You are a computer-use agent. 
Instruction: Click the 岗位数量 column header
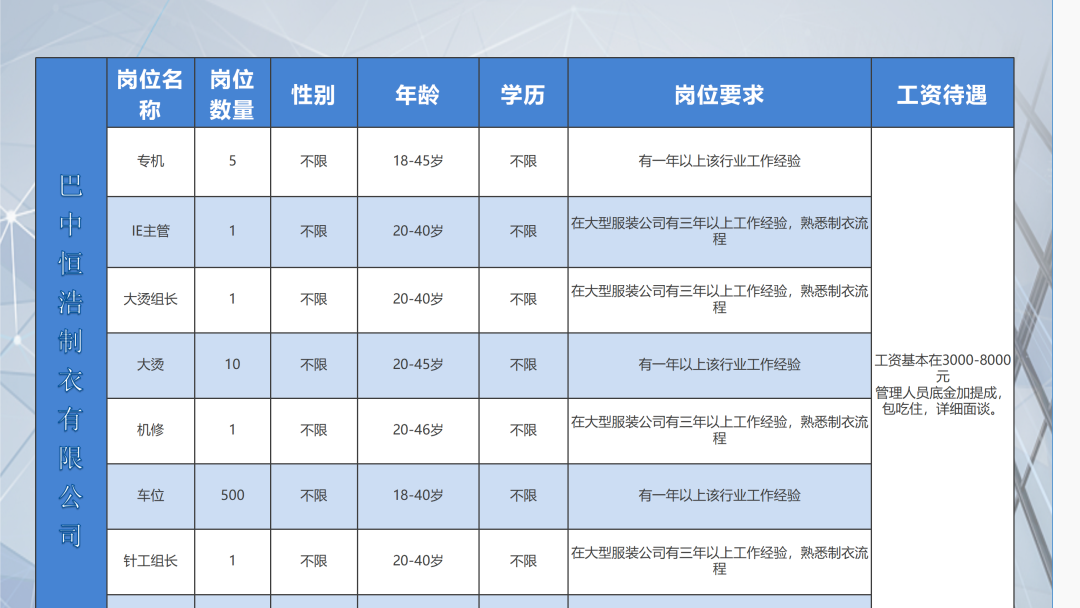[x=232, y=94]
